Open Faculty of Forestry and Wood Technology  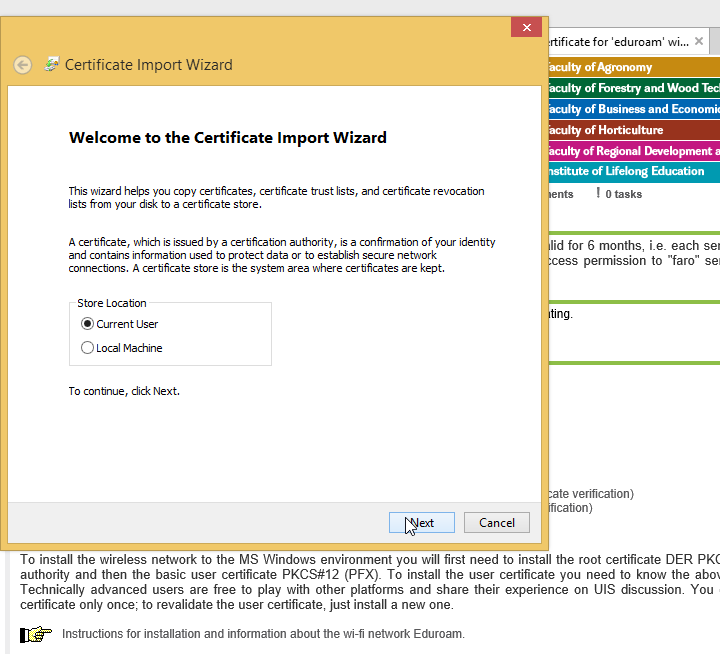[x=634, y=88]
